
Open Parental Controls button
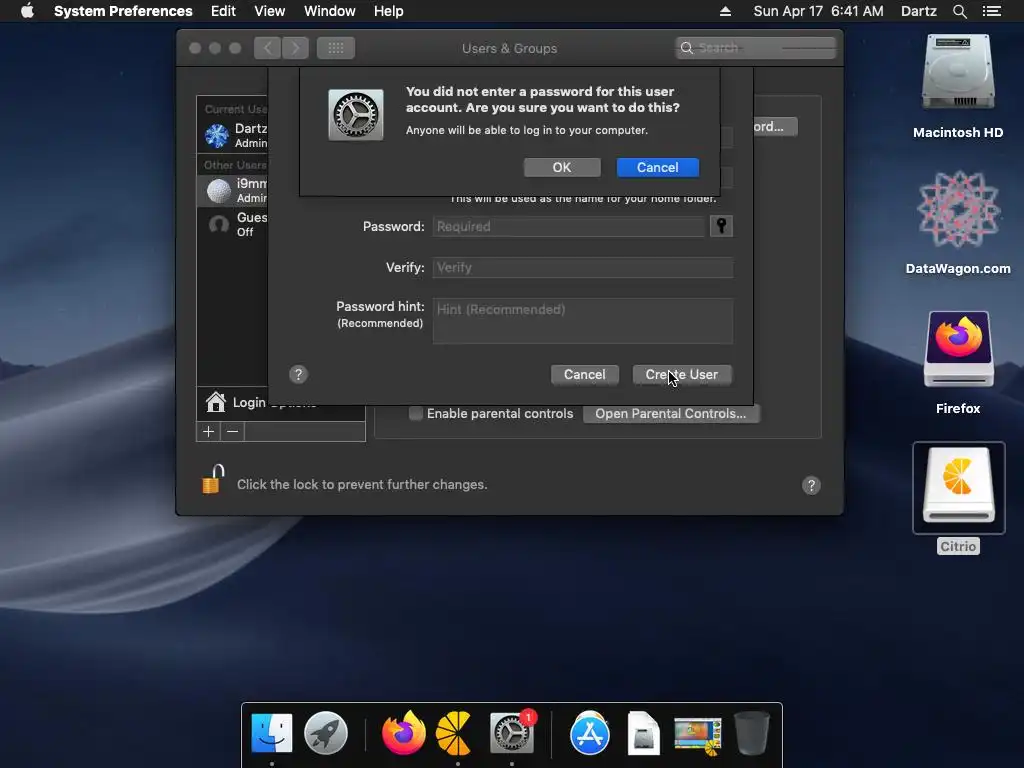[x=671, y=413]
